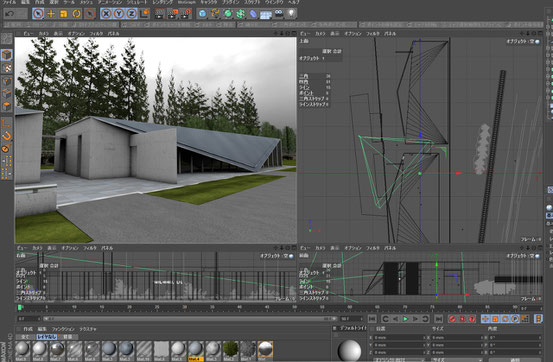Viewport: 553px width, 362px height.
Task: Click the X position input field
Action: [399, 338]
